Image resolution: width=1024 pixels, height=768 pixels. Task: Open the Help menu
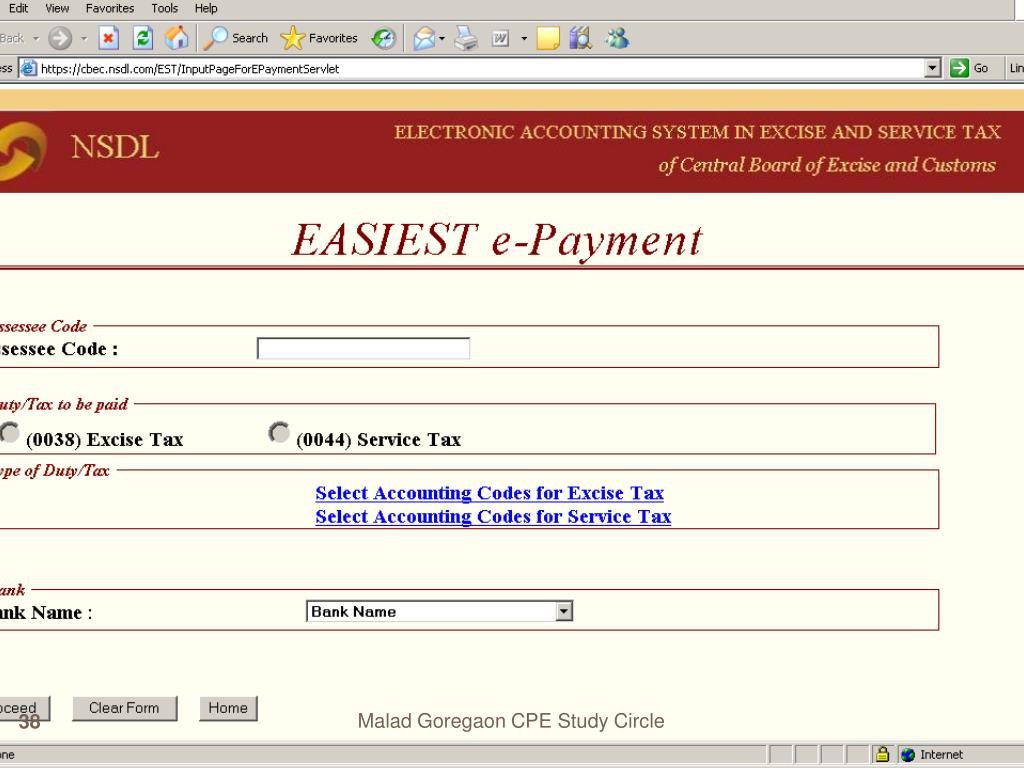pos(206,8)
